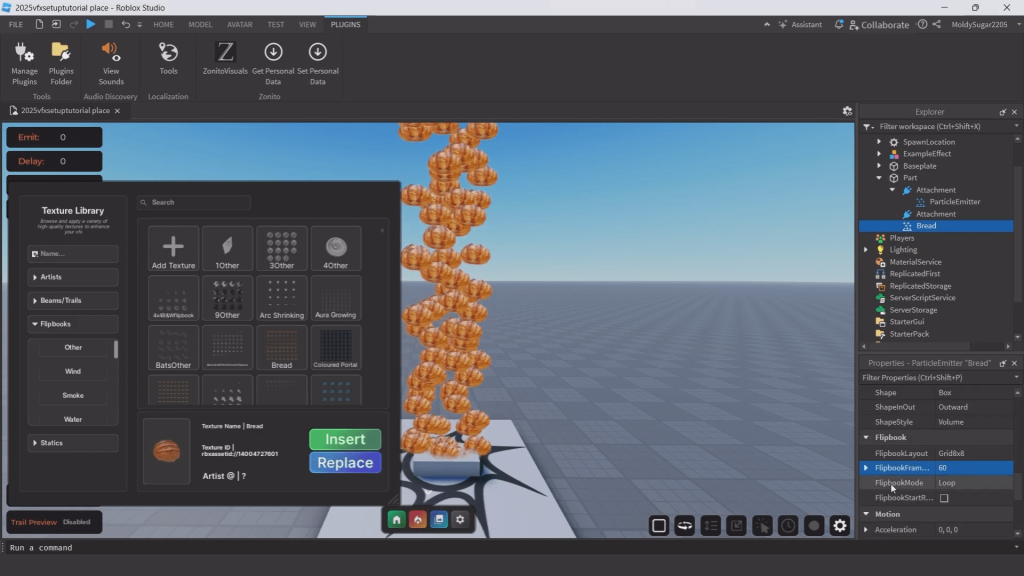Switch to the MODEL ribbon tab
The image size is (1024, 576).
tap(200, 24)
